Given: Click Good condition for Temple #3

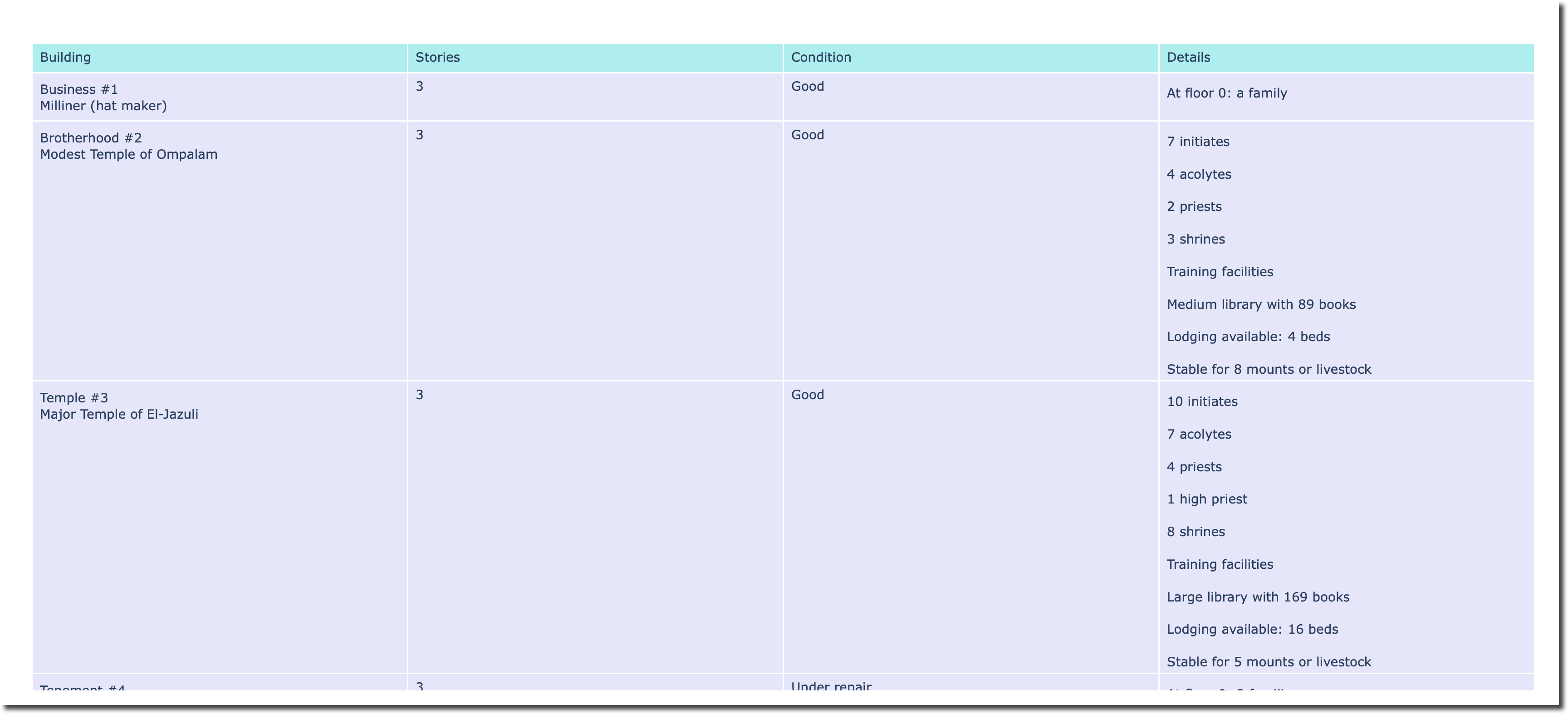Looking at the screenshot, I should point(807,395).
